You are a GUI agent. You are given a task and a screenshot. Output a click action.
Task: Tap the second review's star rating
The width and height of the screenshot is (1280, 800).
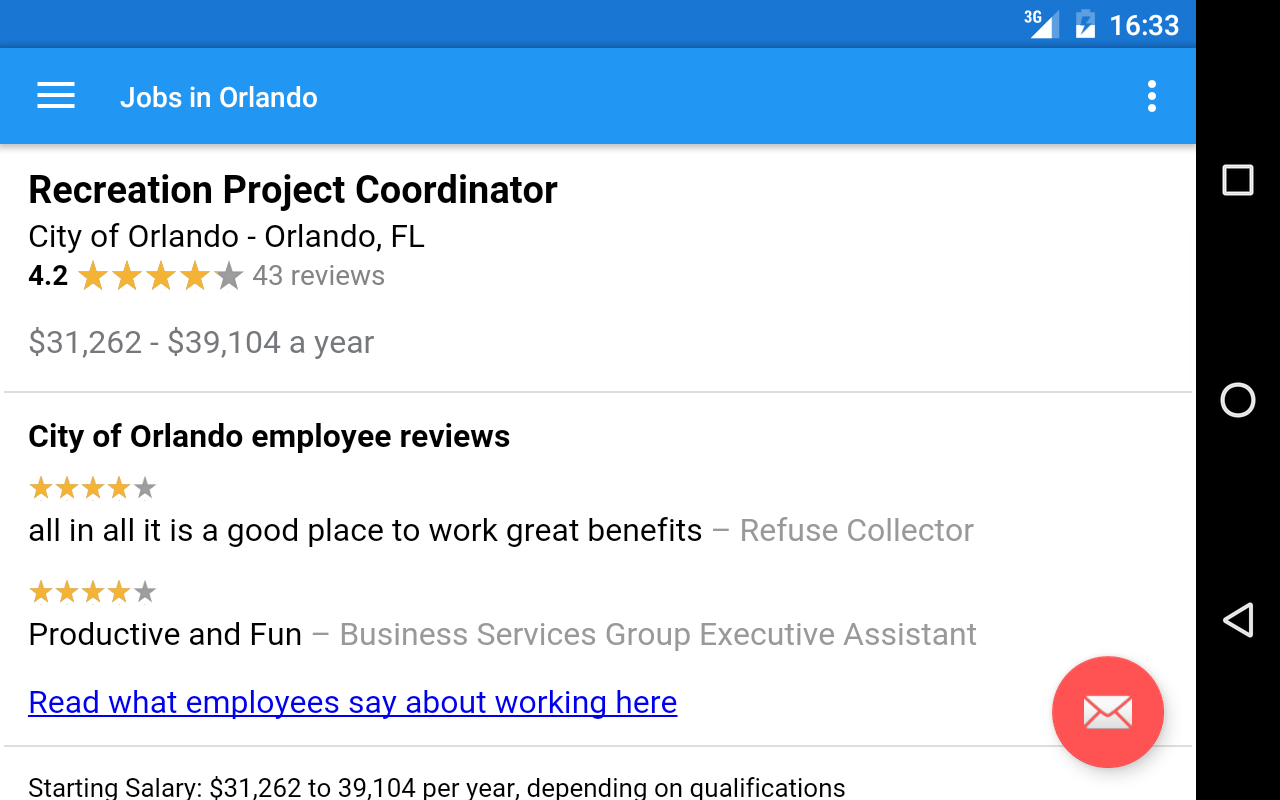pyautogui.click(x=93, y=592)
